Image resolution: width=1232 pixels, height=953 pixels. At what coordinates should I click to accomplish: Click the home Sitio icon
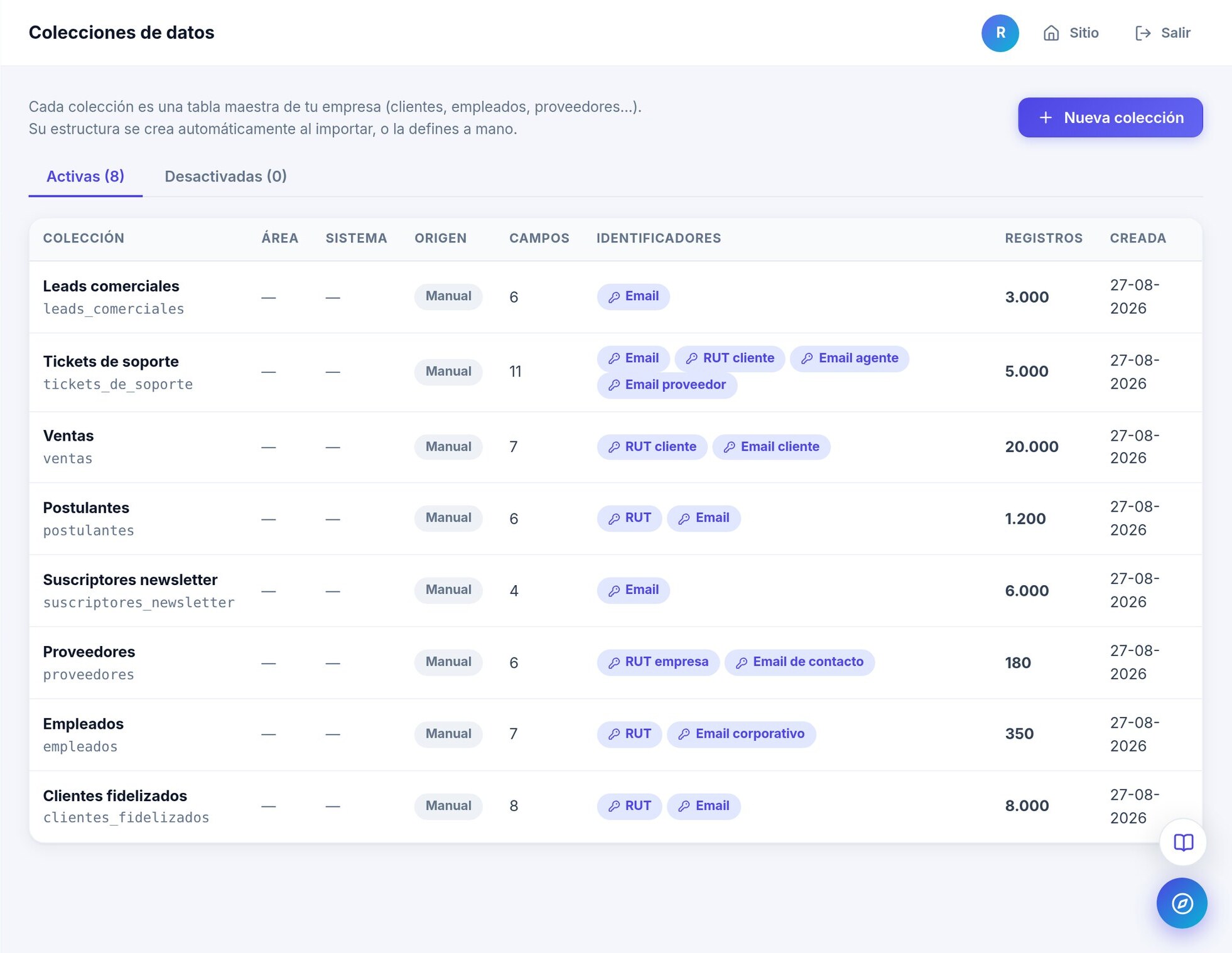(x=1051, y=33)
